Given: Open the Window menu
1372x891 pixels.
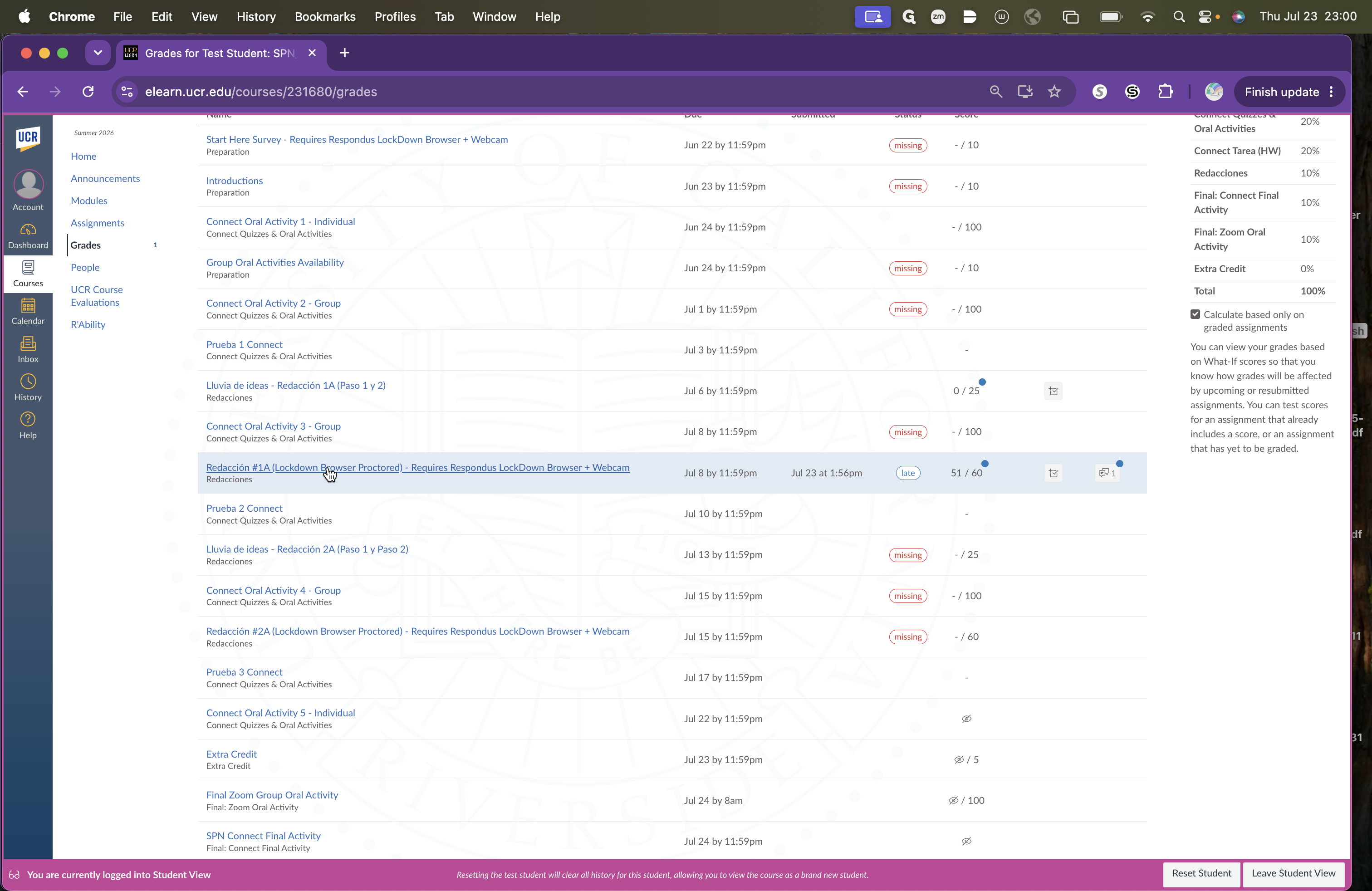Looking at the screenshot, I should [494, 17].
